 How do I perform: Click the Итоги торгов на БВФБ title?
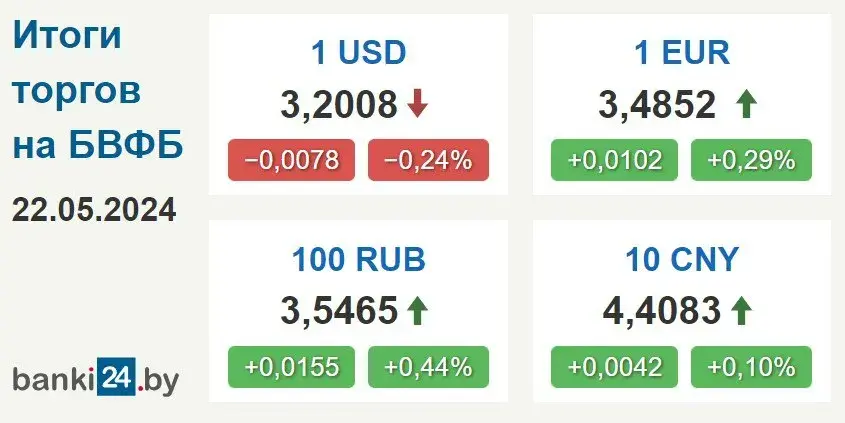pyautogui.click(x=98, y=91)
